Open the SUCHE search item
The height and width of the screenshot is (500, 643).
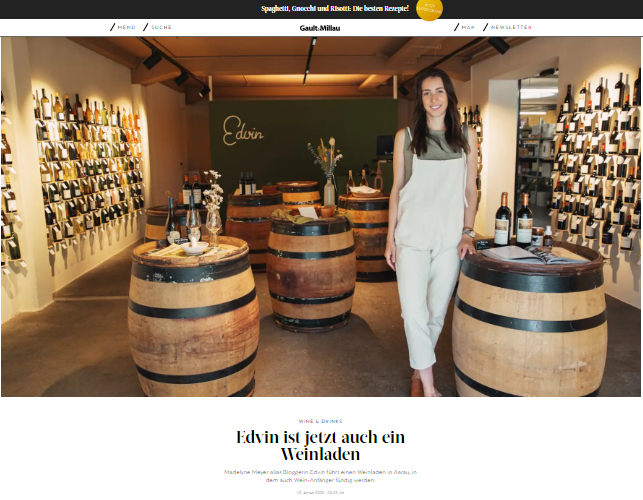click(162, 27)
